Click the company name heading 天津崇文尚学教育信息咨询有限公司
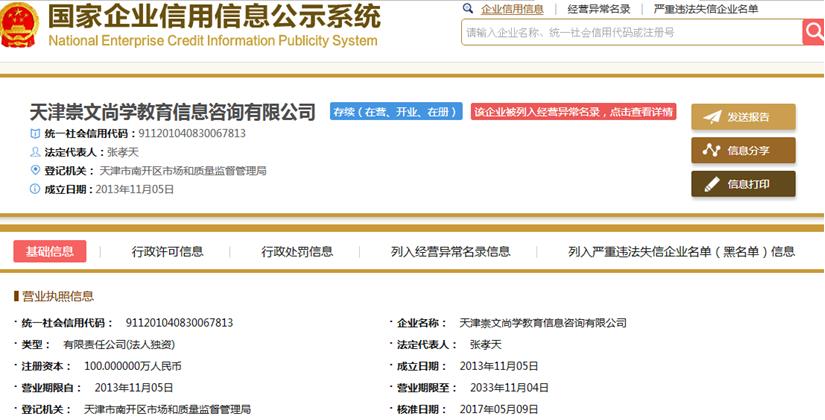 173,112
